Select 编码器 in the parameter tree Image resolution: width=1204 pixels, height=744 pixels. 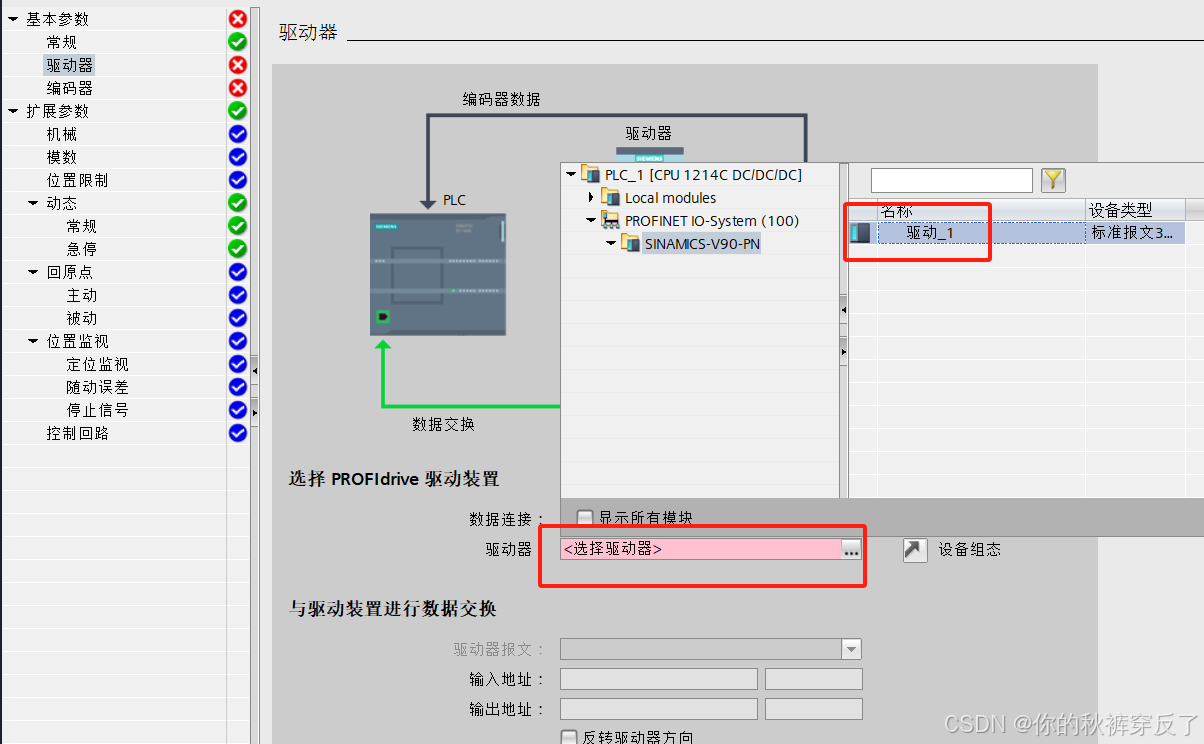click(x=70, y=88)
